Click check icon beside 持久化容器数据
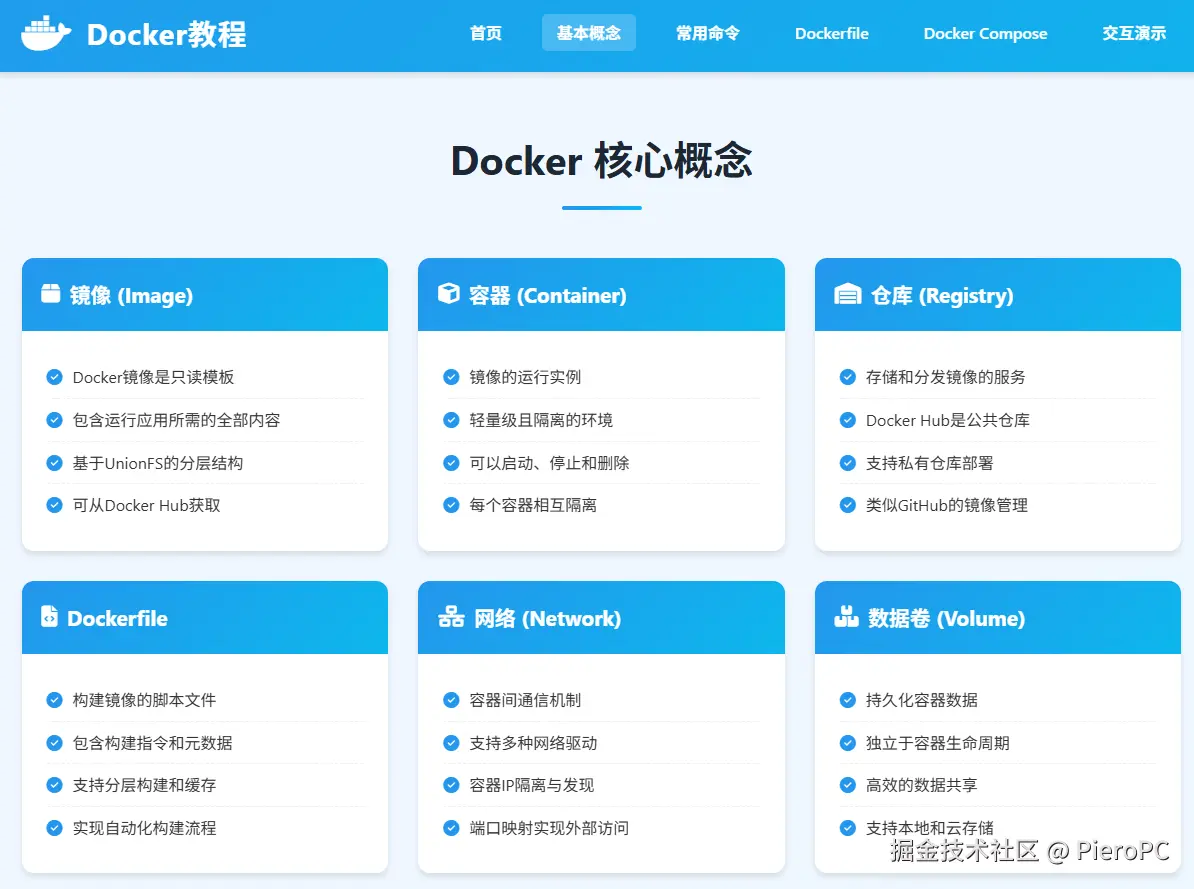The image size is (1194, 889). 848,700
